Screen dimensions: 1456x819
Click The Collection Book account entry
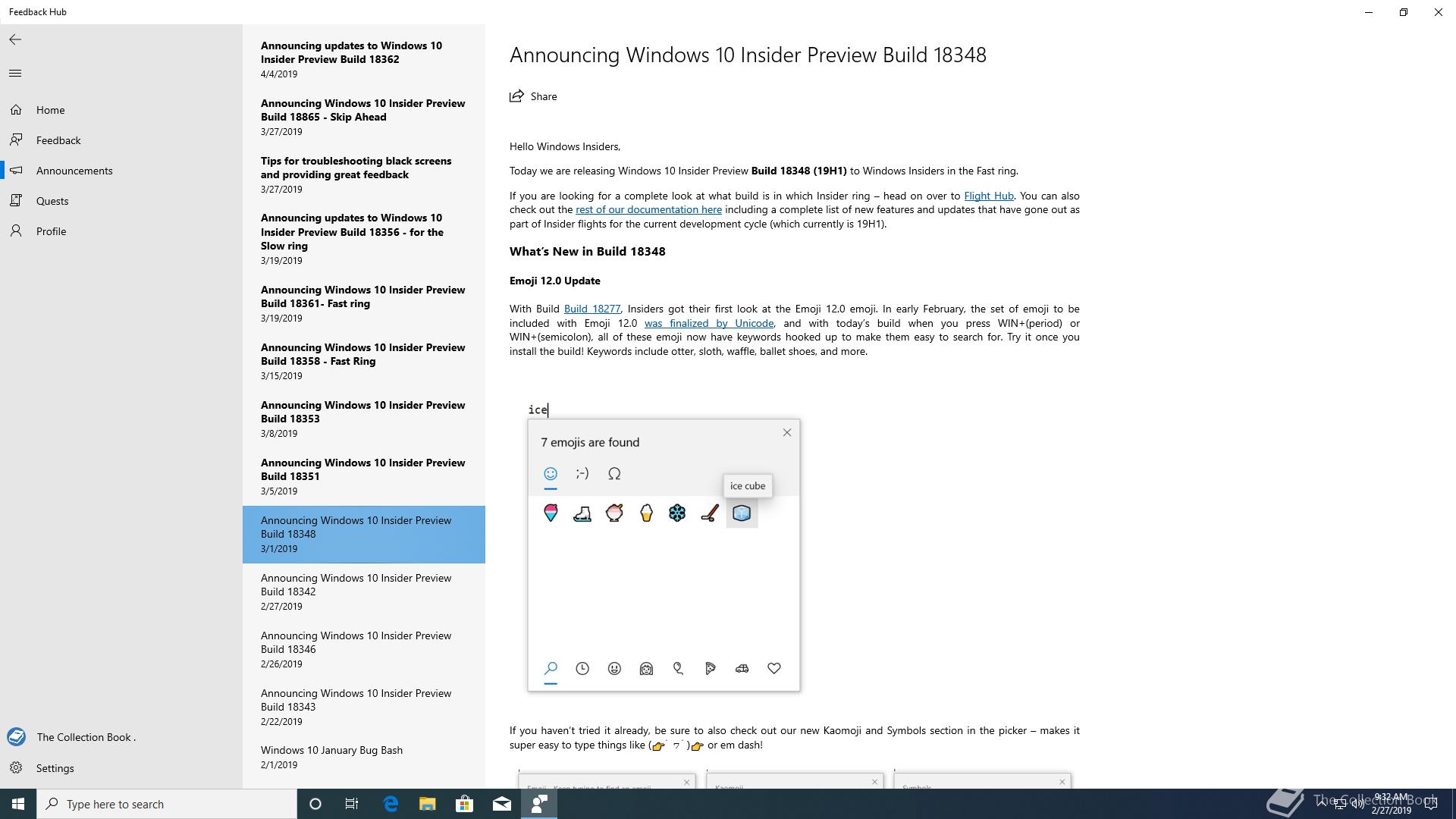121,737
